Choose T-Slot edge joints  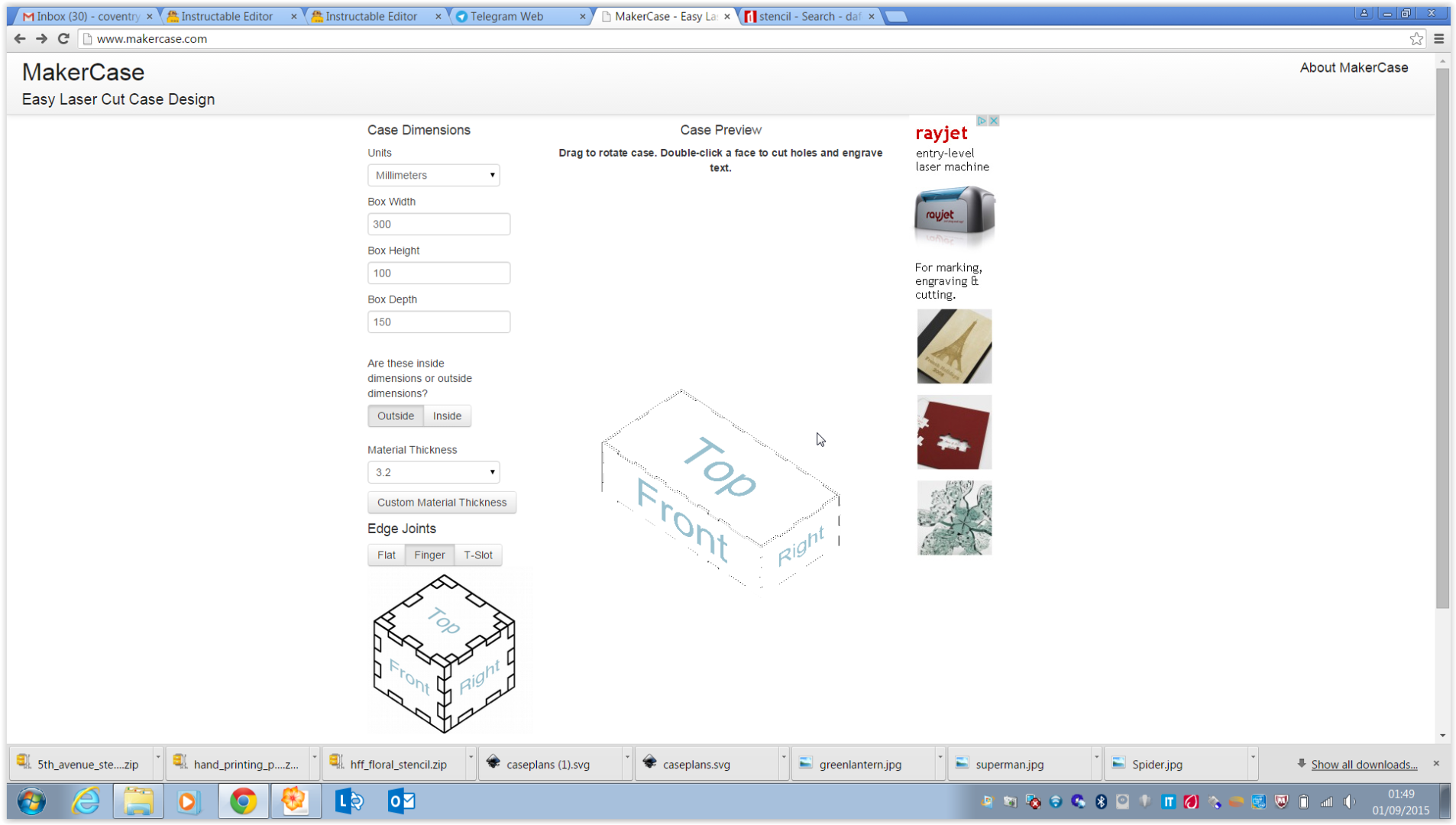(478, 555)
